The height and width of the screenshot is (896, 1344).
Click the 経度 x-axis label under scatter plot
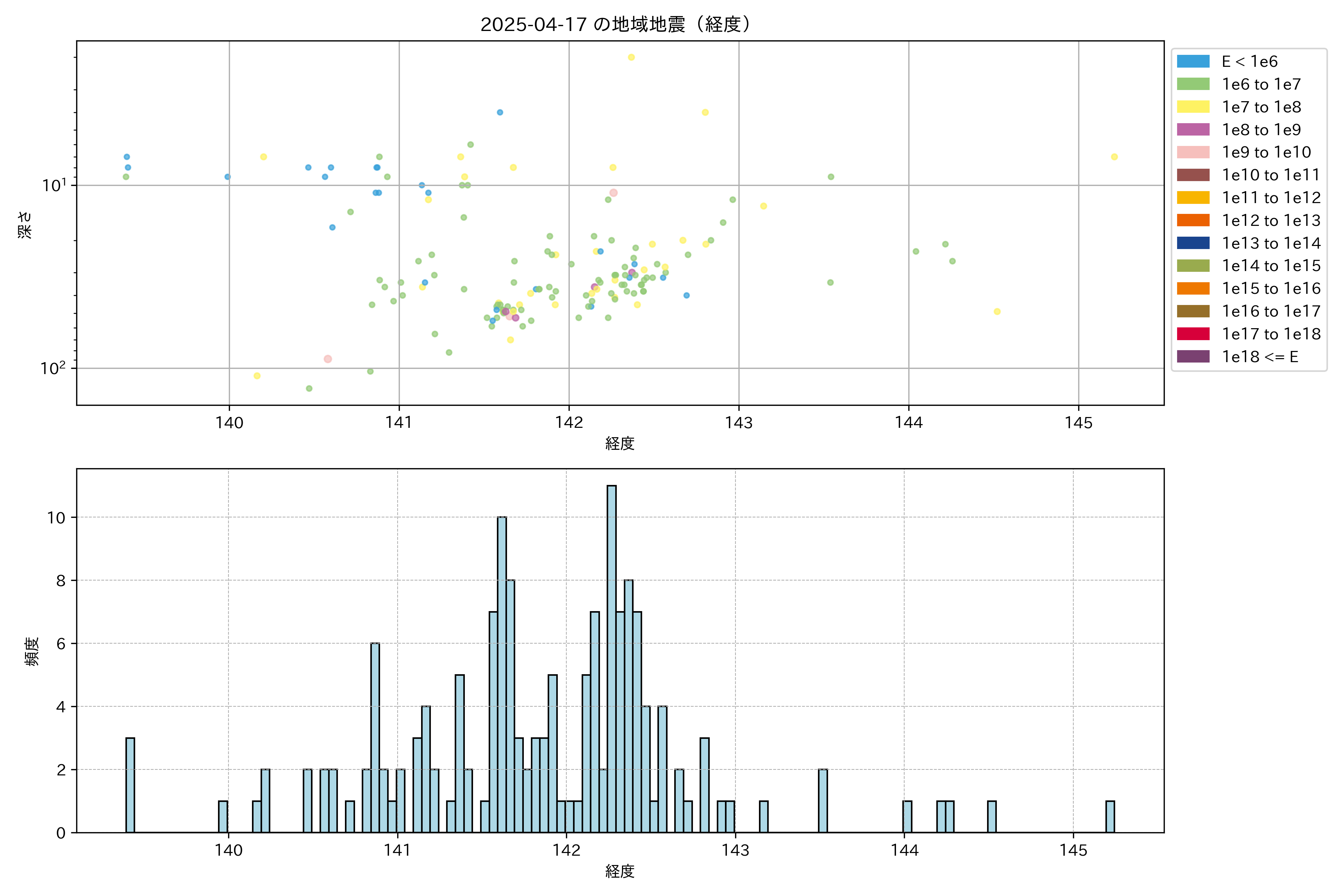619,444
